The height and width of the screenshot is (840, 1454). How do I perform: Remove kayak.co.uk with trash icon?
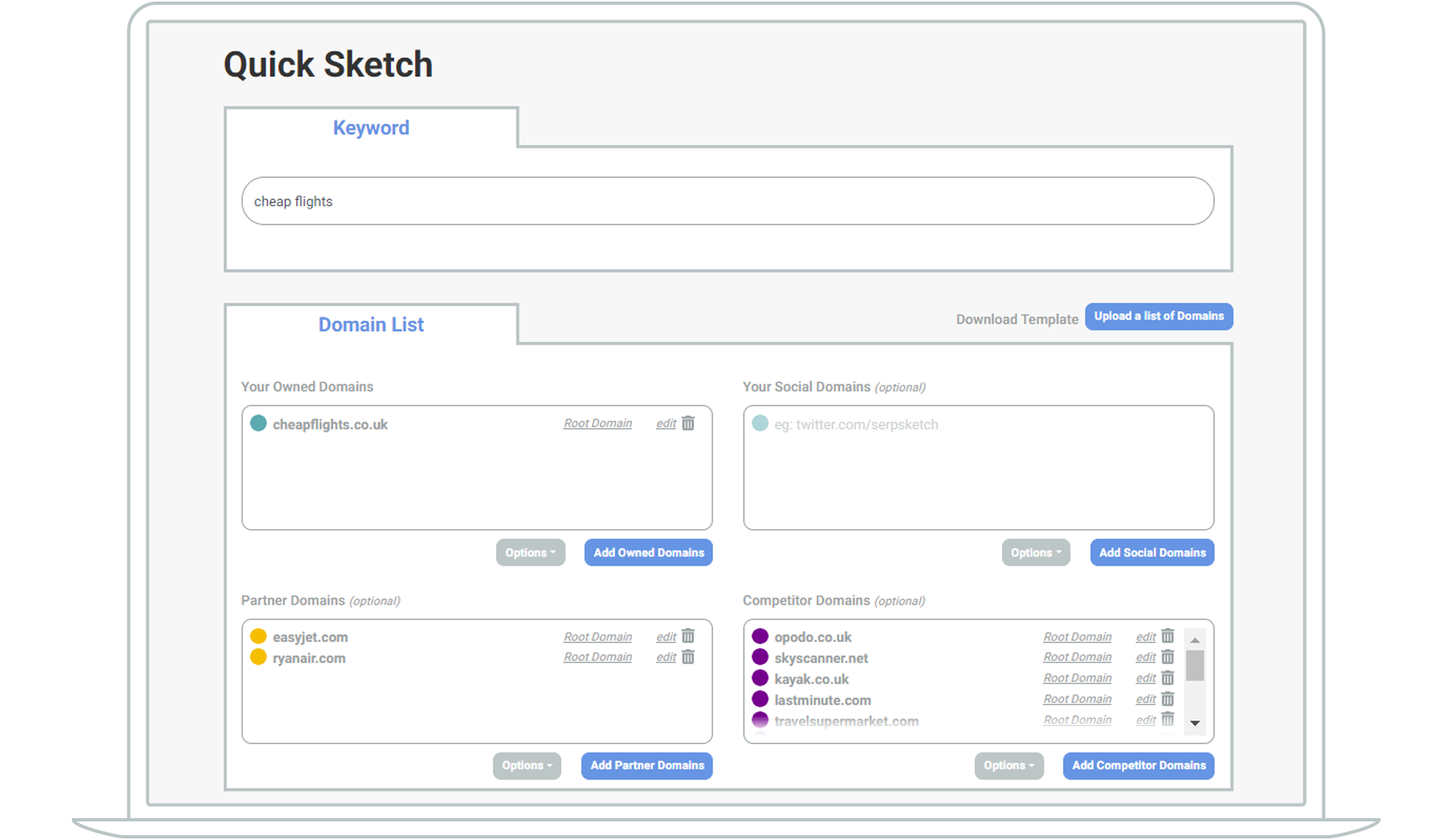point(1167,678)
